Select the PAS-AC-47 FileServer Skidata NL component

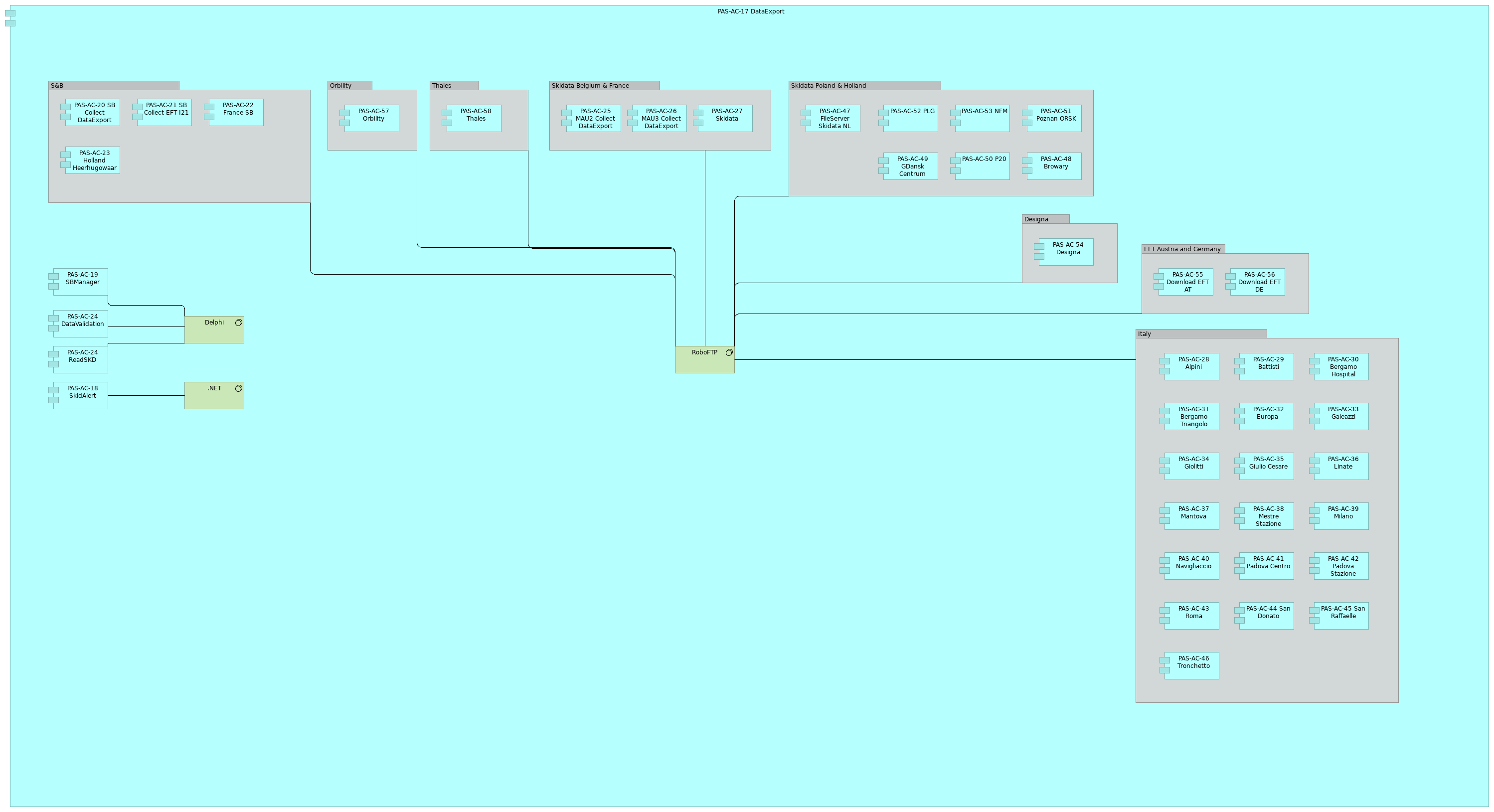(x=834, y=118)
